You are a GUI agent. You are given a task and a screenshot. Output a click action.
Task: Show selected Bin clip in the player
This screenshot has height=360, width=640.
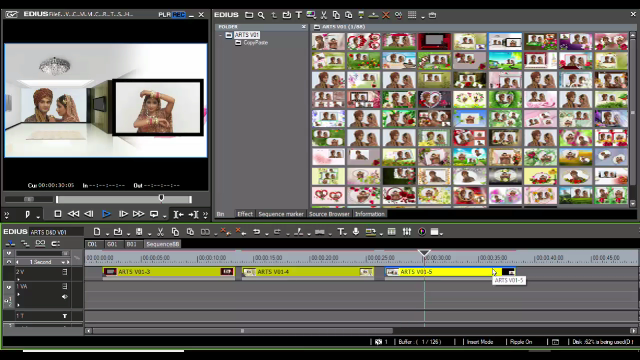pos(361,15)
